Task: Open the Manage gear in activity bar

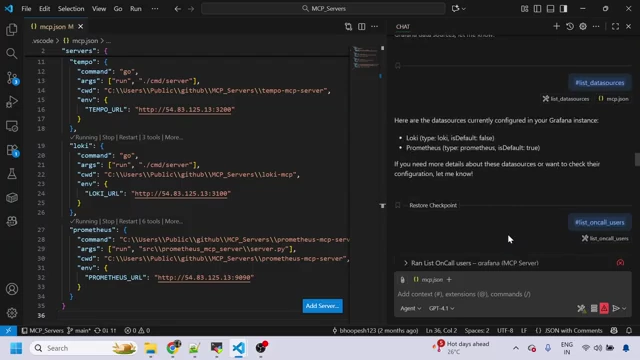Action: [x=12, y=313]
